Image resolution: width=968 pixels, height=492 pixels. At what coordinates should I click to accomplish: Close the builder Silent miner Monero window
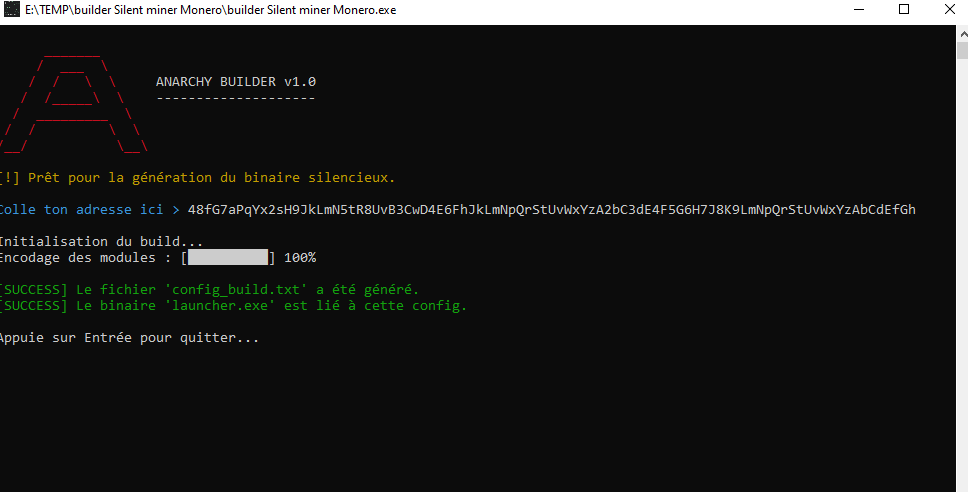tap(949, 10)
